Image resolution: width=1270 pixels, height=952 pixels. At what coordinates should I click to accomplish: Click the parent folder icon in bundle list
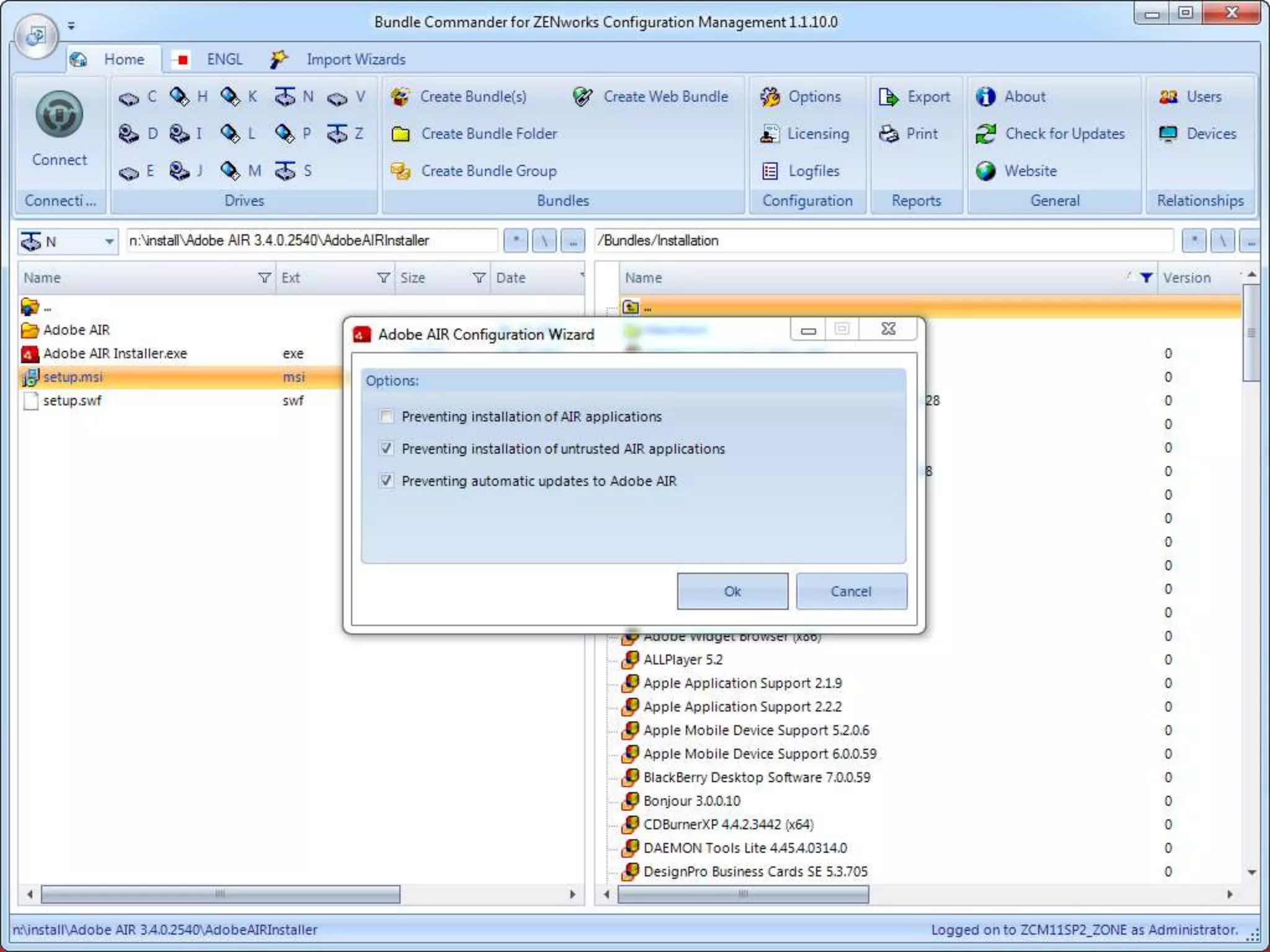[x=631, y=307]
